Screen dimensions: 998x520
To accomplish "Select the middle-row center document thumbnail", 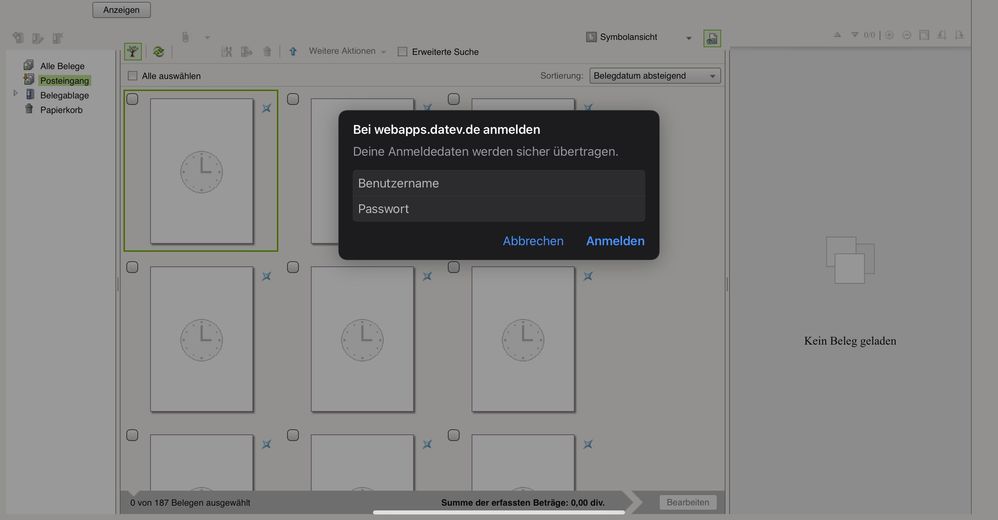I will click(x=362, y=339).
